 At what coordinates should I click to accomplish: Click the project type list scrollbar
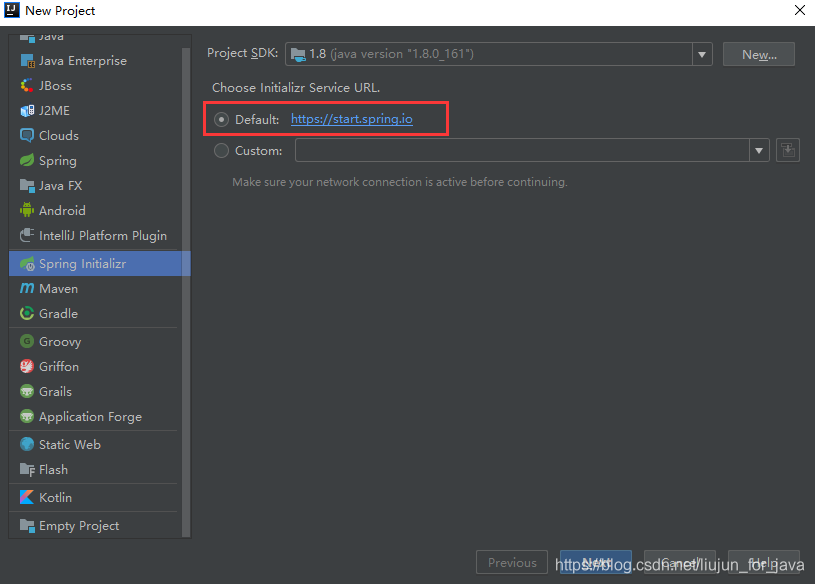pos(186,291)
